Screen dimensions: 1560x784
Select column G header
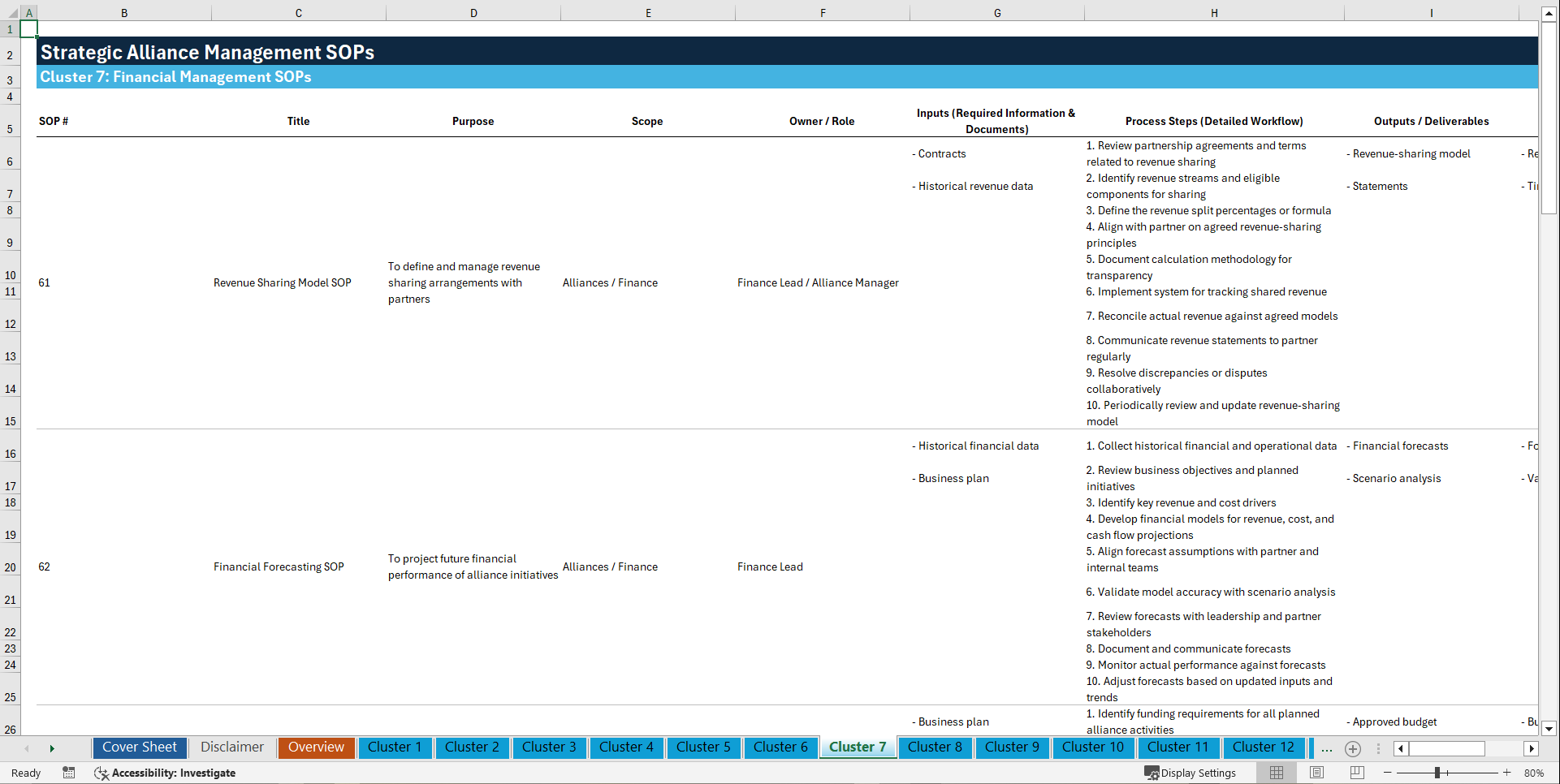(996, 13)
